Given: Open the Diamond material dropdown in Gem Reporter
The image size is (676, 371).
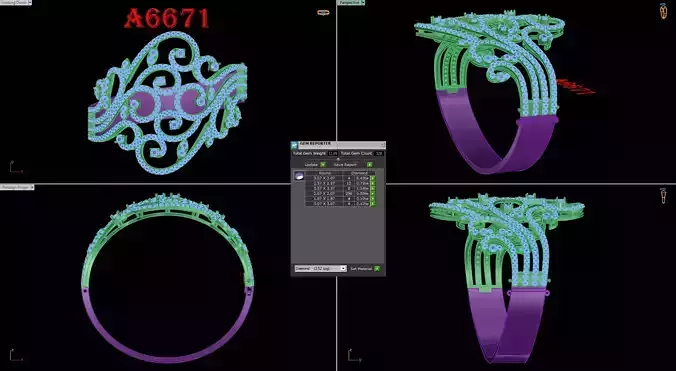Looking at the screenshot, I should coord(320,268).
